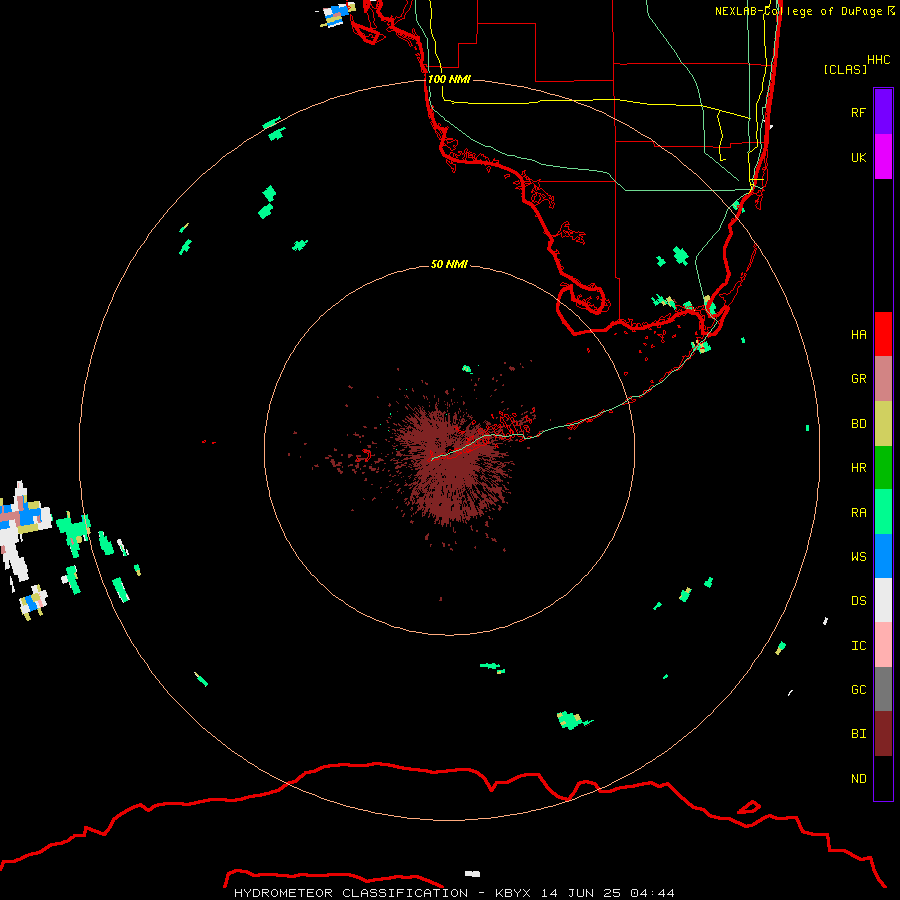Viewport: 900px width, 900px height.
Task: Click the purple RF color swatch in legend
Action: click(883, 112)
